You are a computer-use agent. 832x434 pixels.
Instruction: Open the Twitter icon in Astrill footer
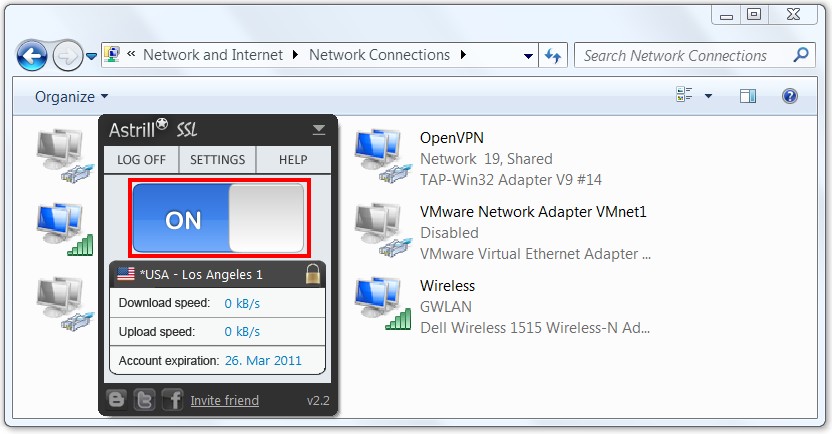(x=144, y=400)
